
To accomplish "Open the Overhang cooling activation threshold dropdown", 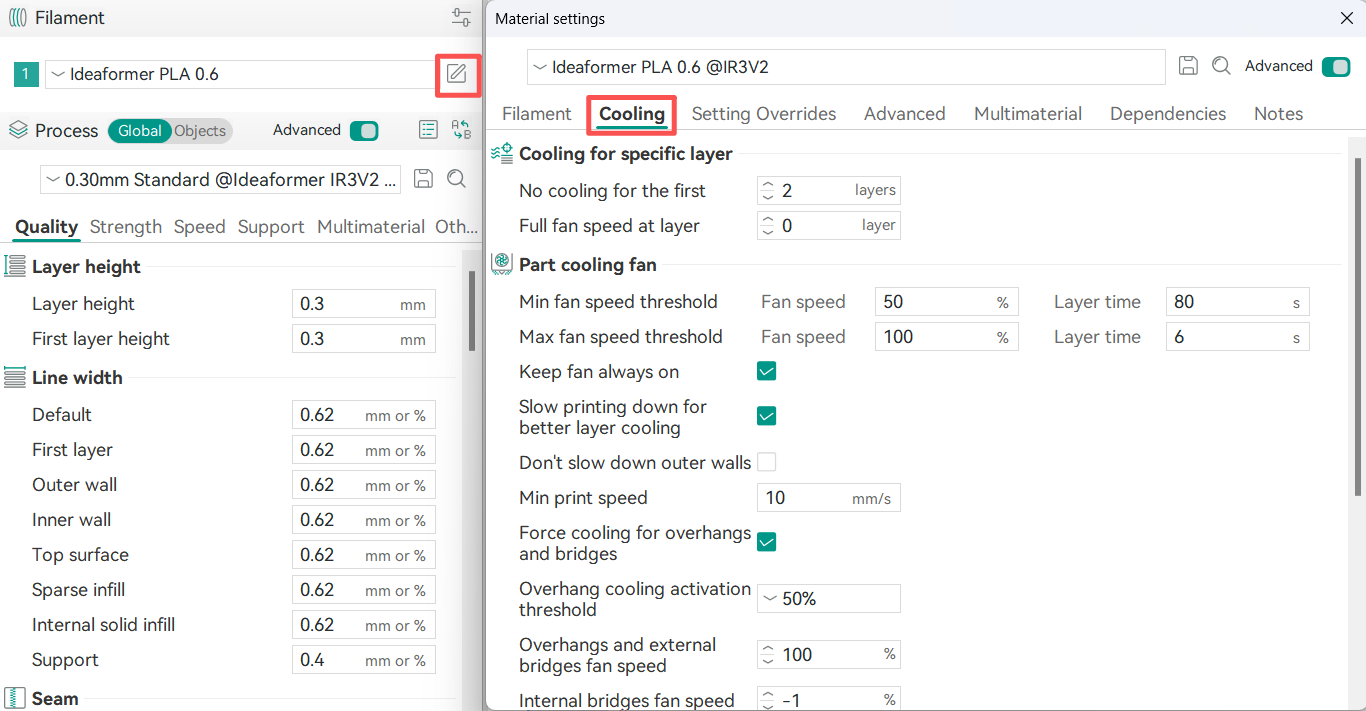I will pyautogui.click(x=829, y=599).
